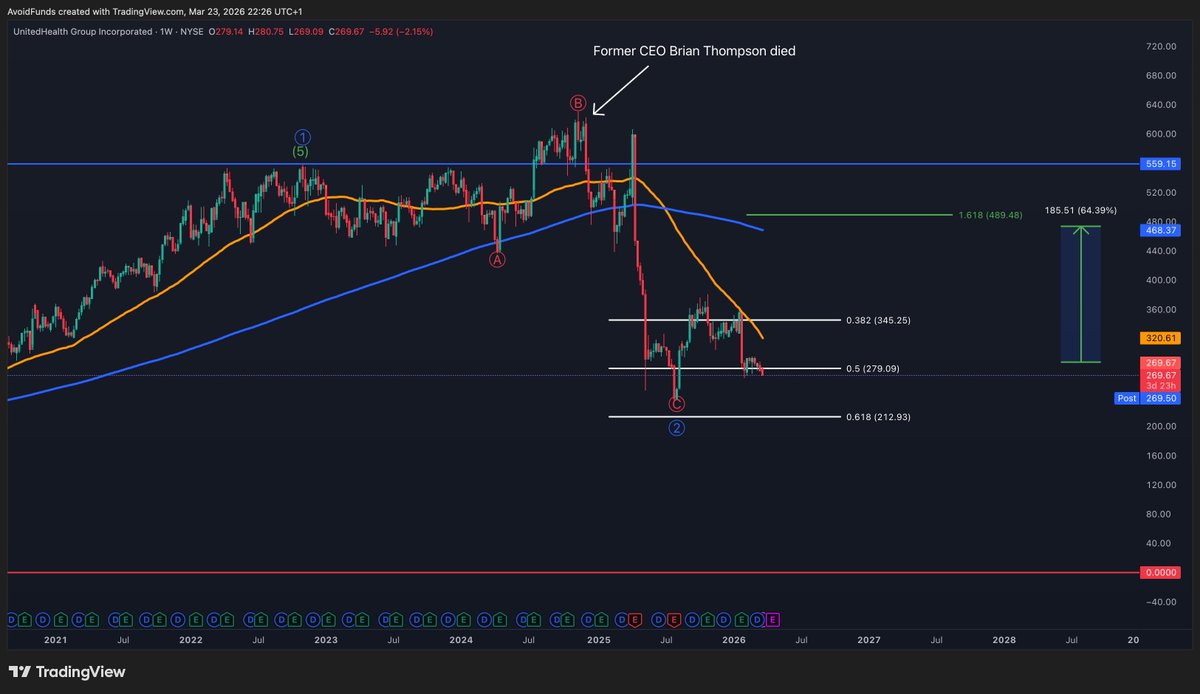Click the red 0.0000 price tag

tap(1158, 573)
